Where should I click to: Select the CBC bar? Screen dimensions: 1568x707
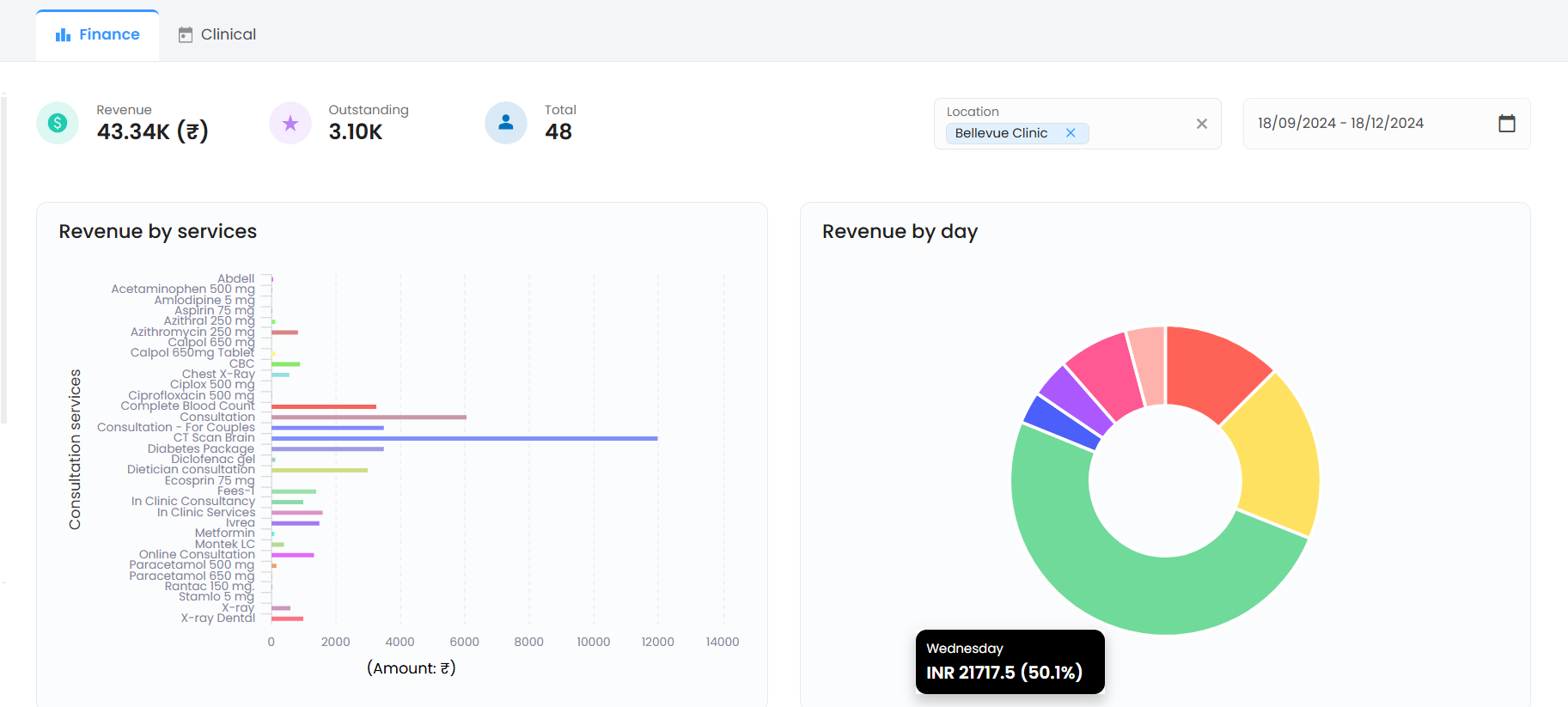click(x=286, y=363)
